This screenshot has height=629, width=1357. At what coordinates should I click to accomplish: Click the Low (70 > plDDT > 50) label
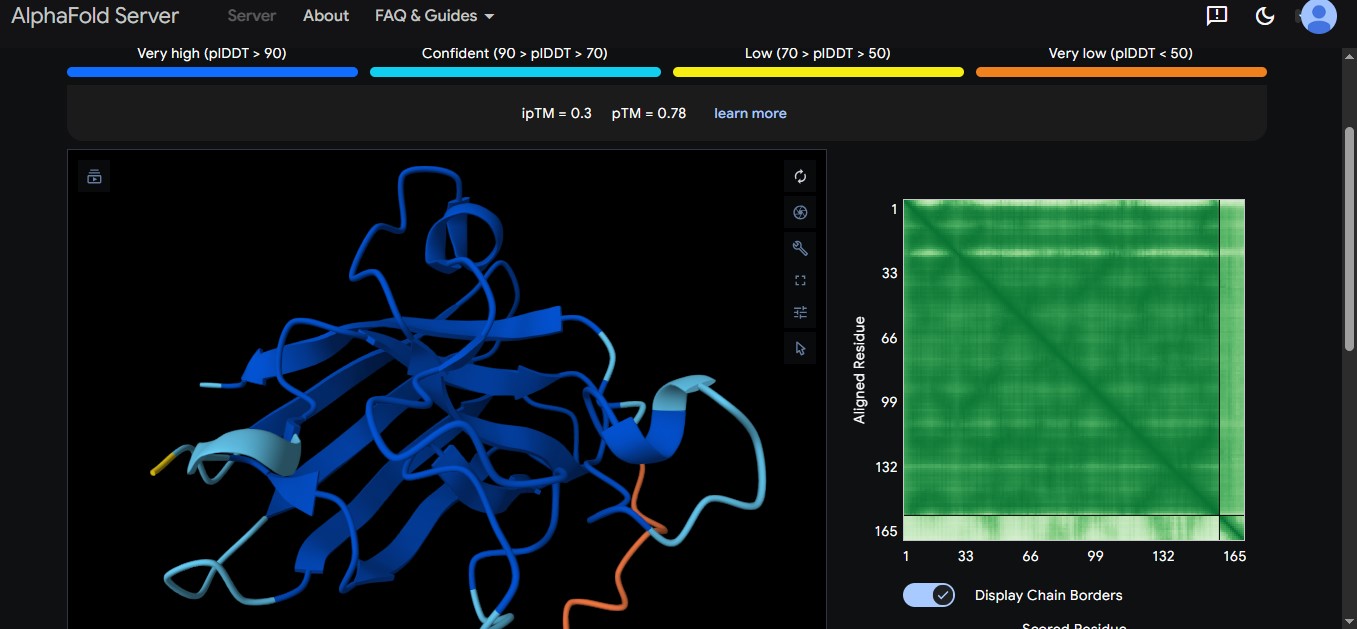818,53
